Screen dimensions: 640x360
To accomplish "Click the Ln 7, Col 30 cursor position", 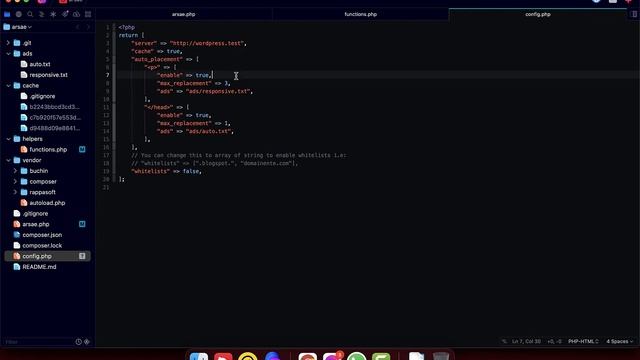I will (526, 341).
